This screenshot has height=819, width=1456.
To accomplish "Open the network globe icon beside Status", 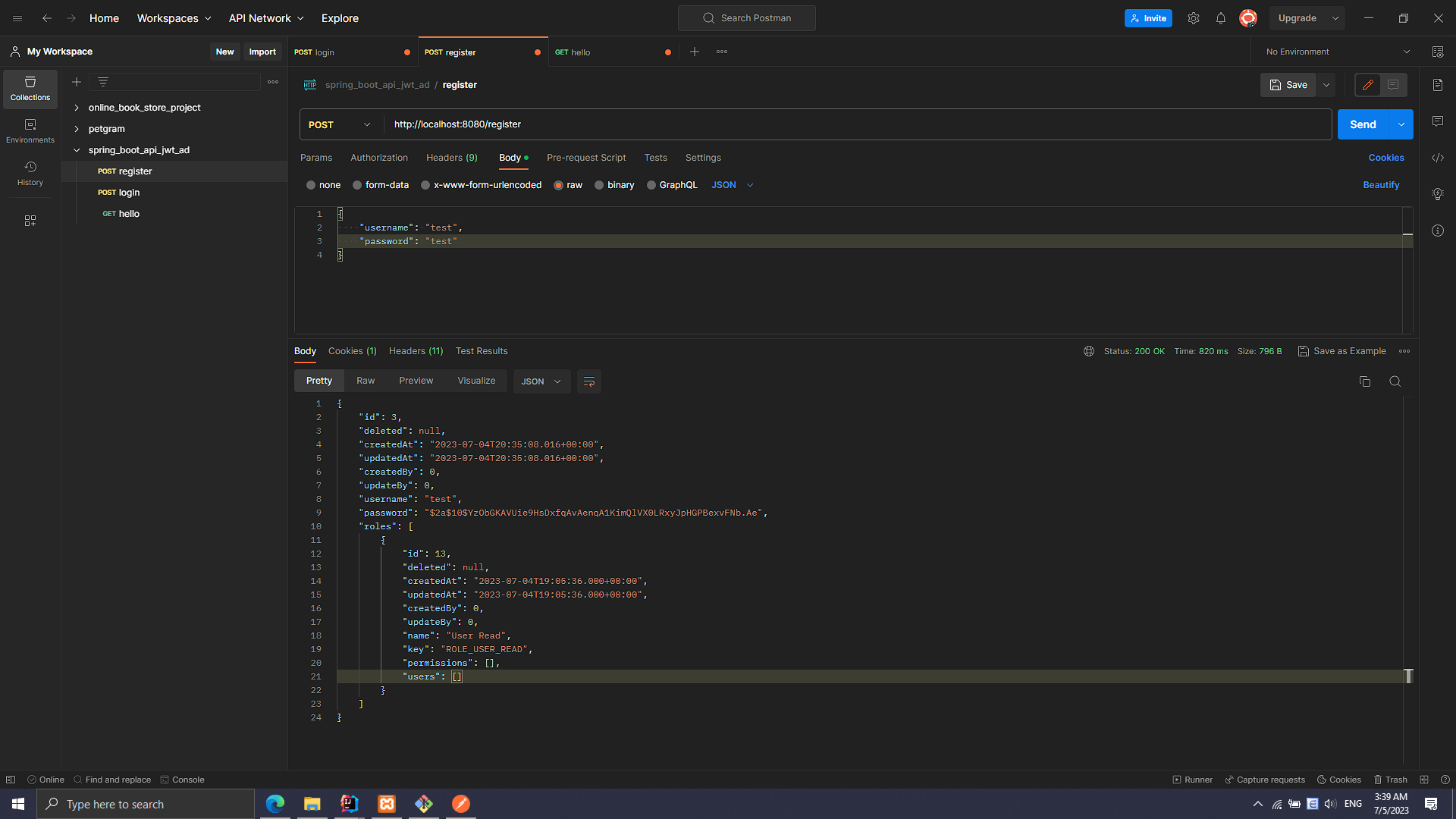I will (1089, 351).
